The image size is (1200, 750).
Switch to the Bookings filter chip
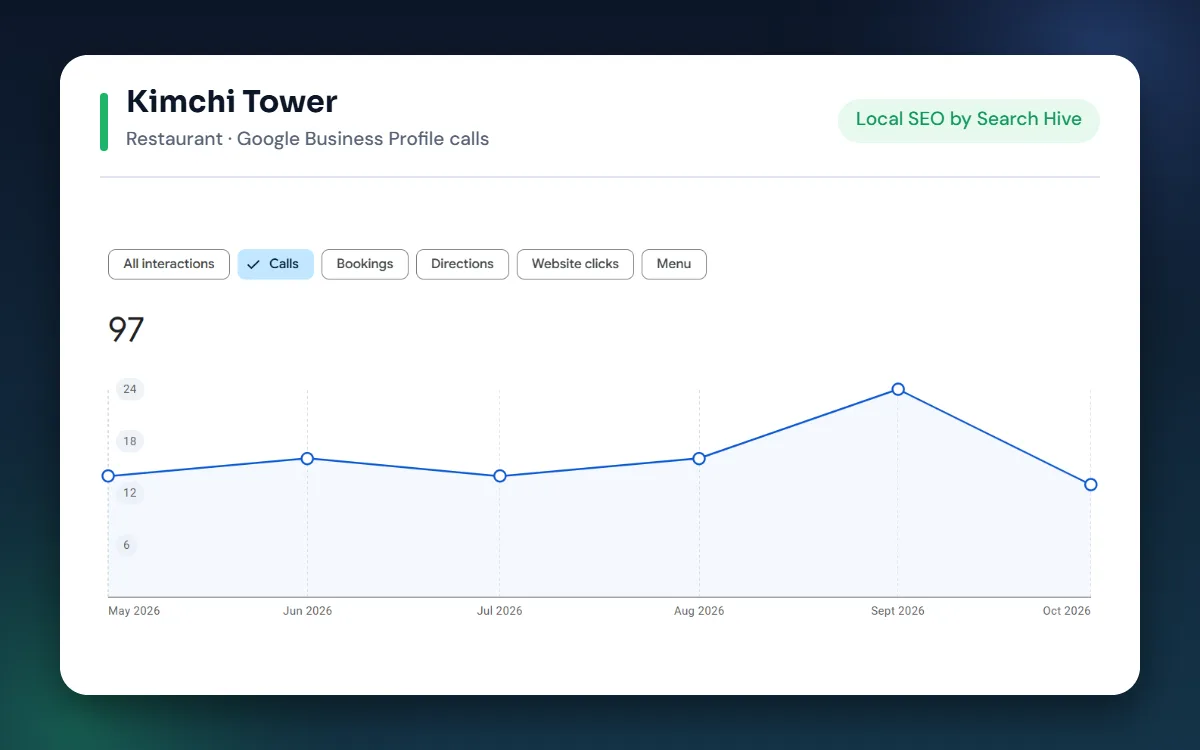tap(365, 264)
